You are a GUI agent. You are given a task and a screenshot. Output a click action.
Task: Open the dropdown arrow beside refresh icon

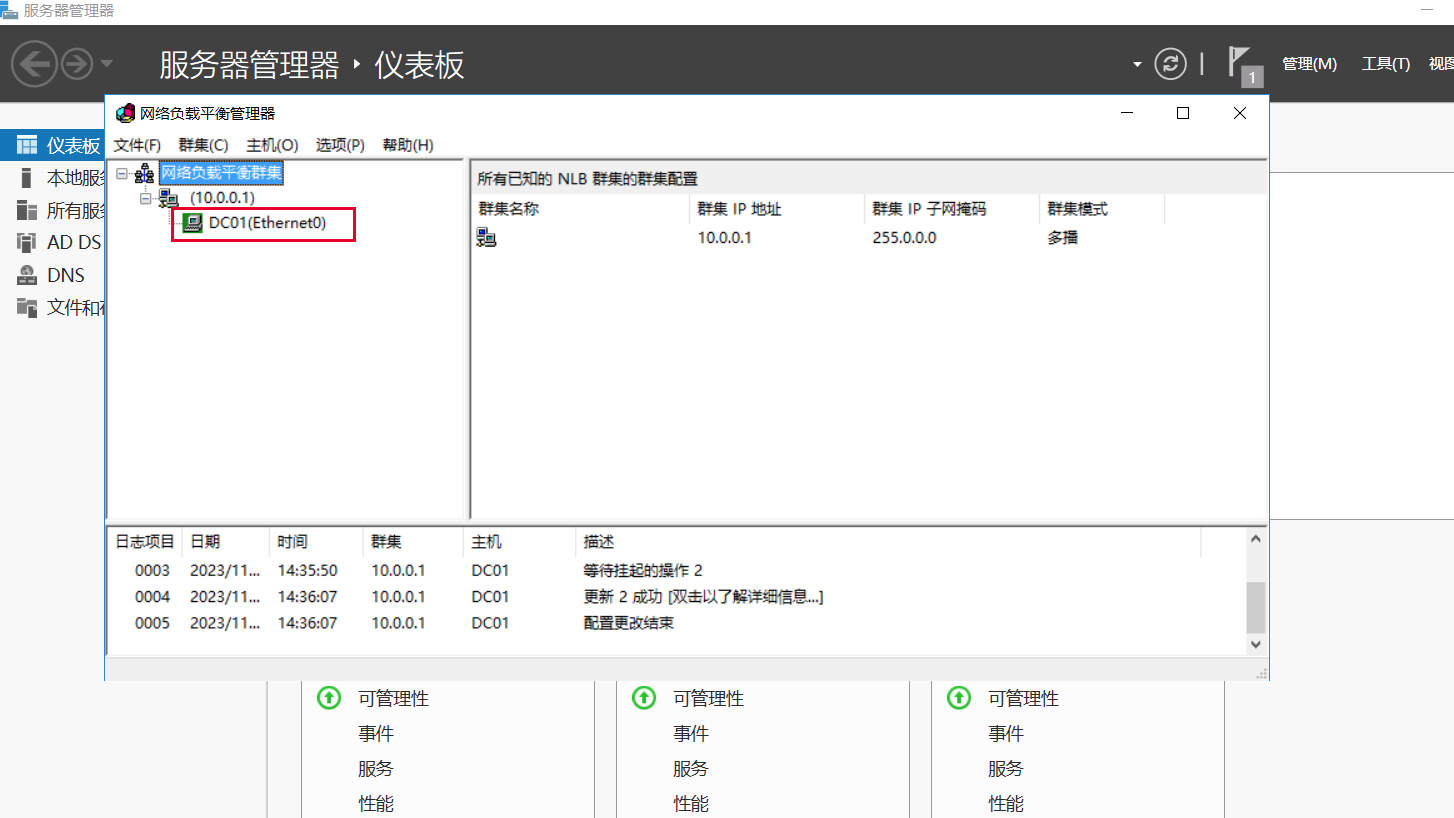click(1137, 65)
